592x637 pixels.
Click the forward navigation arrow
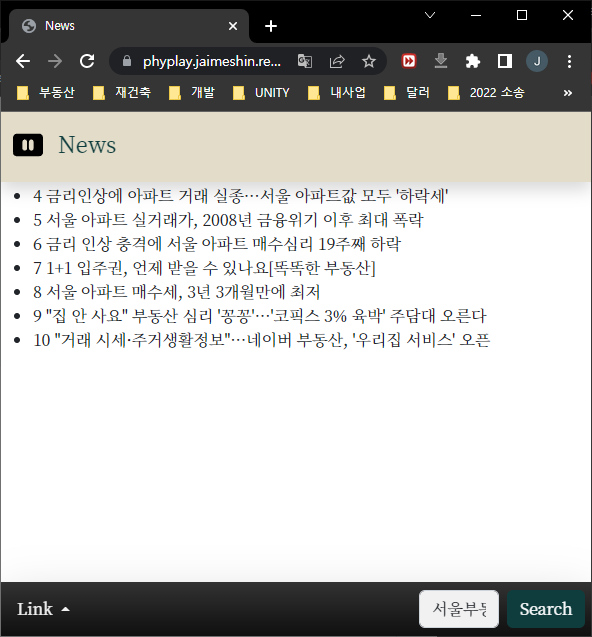[55, 61]
